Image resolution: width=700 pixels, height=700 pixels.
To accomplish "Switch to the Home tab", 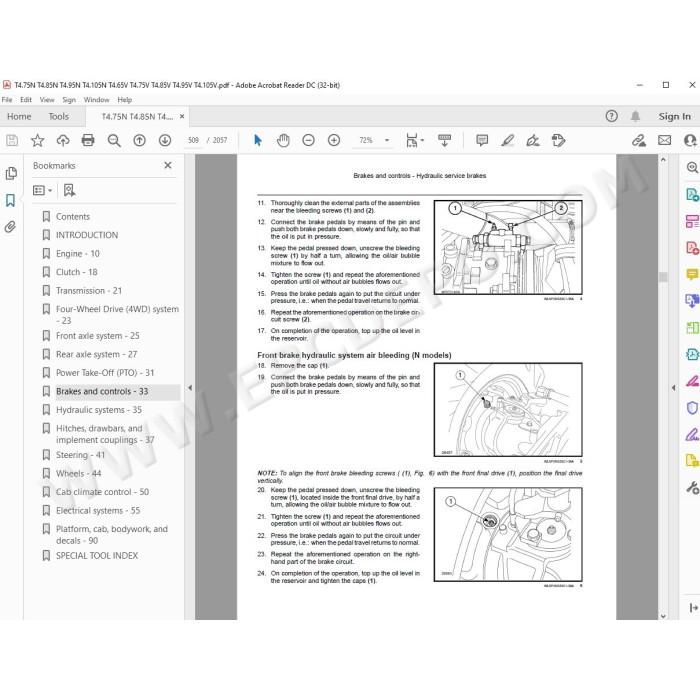I will point(19,117).
